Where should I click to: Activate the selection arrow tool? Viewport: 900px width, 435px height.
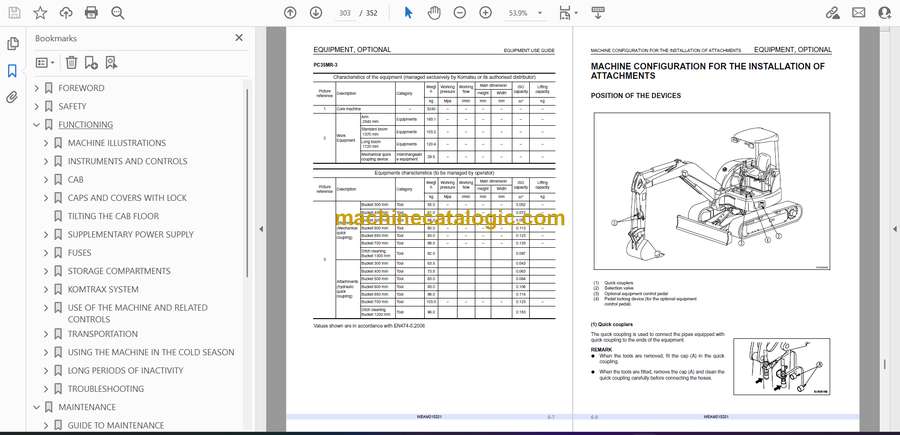click(408, 13)
